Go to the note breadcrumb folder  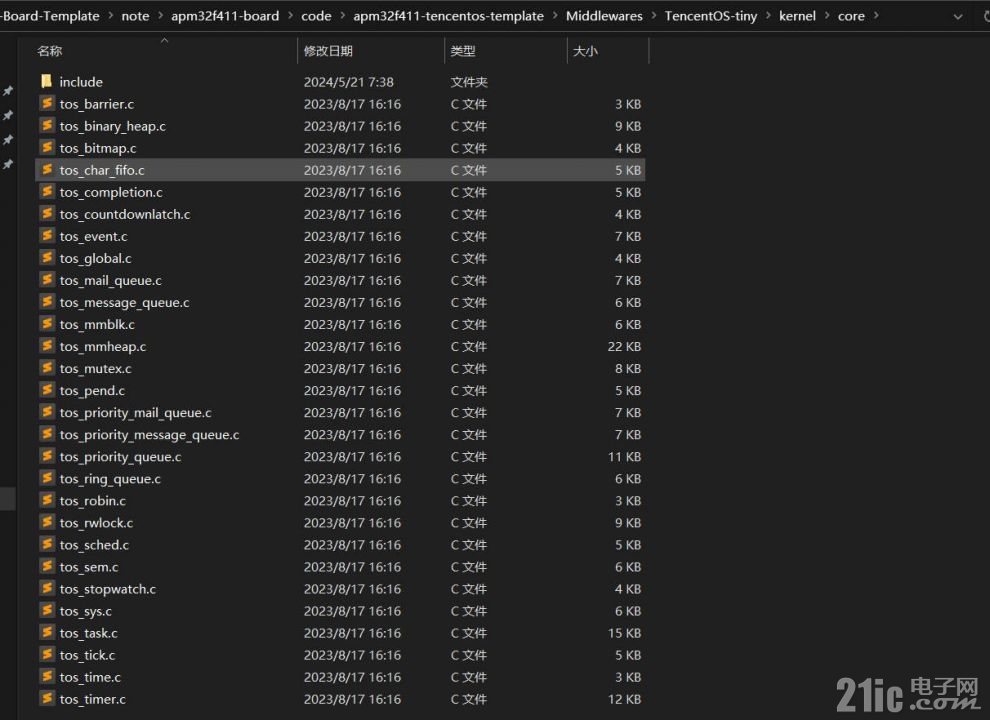tap(135, 16)
